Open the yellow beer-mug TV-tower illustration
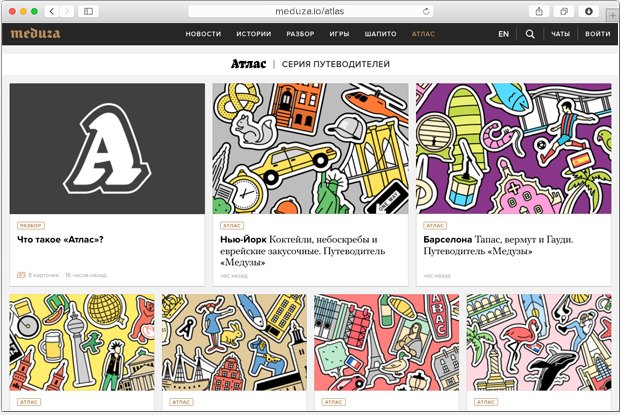This screenshot has width=620, height=415. (x=82, y=342)
